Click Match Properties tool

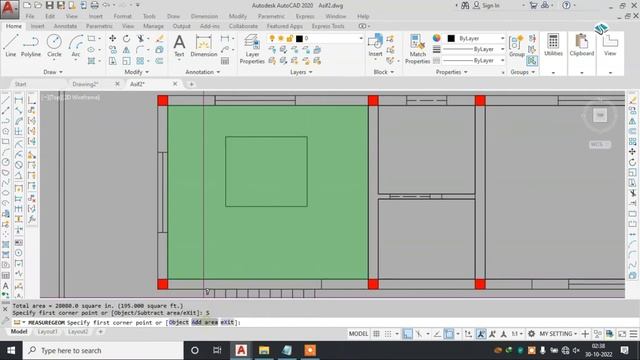[x=418, y=49]
